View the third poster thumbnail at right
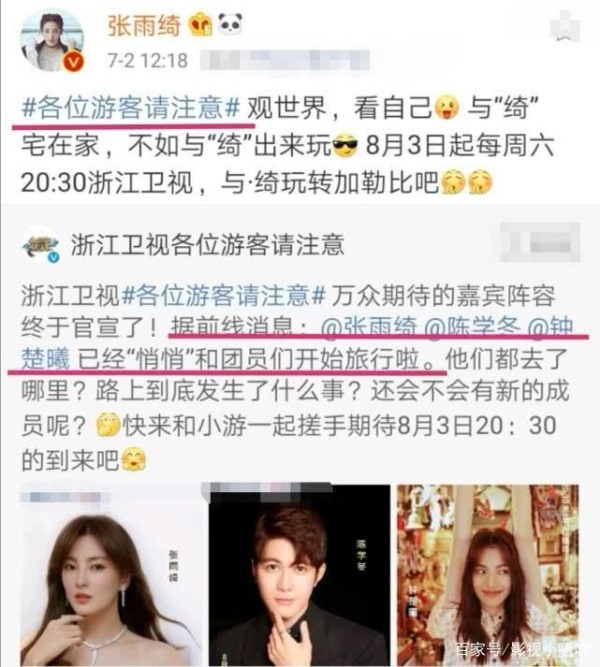Screen dimensions: 600x667 click(x=488, y=575)
